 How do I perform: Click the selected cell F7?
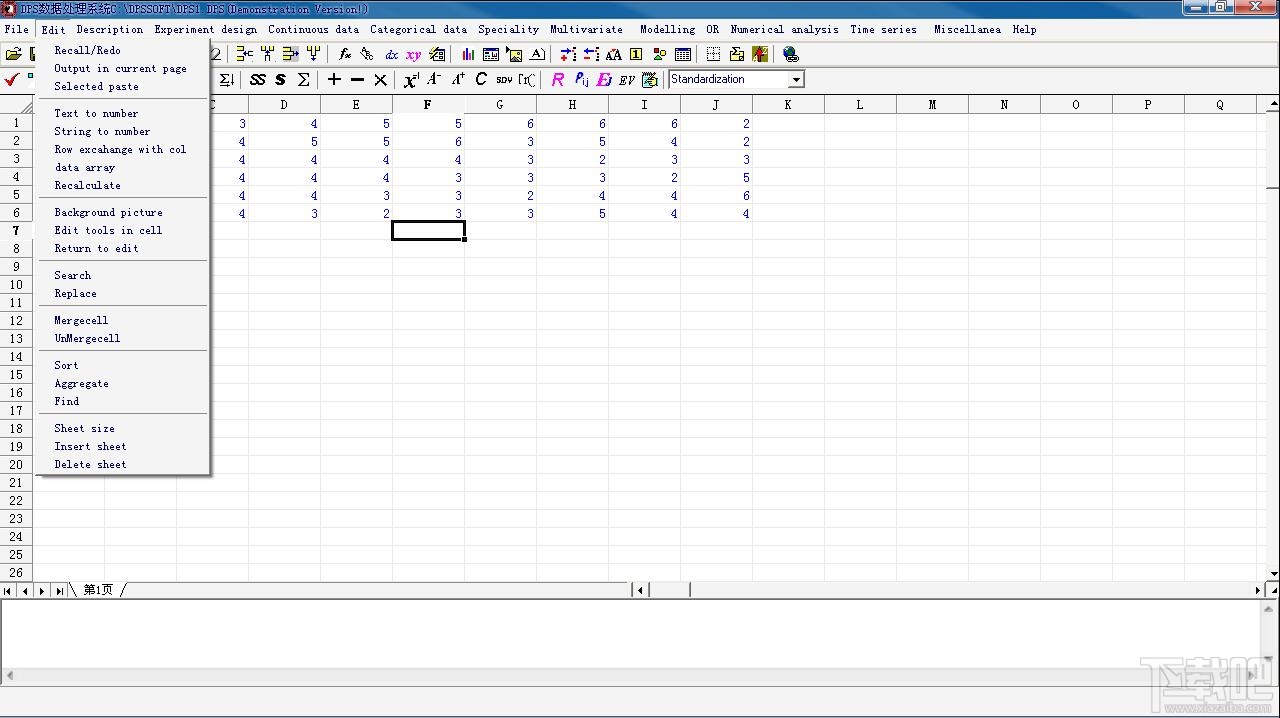(428, 231)
